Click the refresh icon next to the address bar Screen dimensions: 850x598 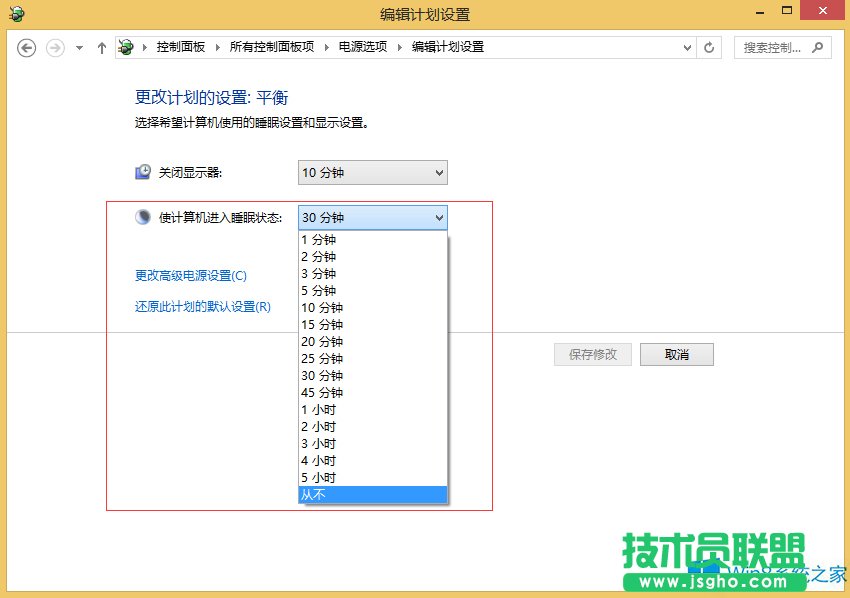(x=709, y=46)
